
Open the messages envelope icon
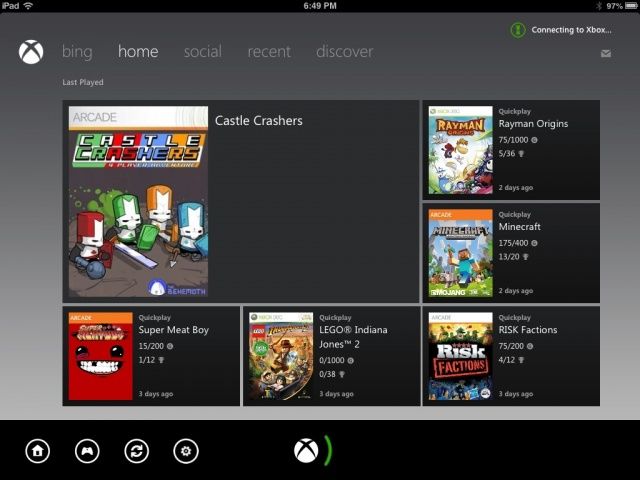coord(606,54)
